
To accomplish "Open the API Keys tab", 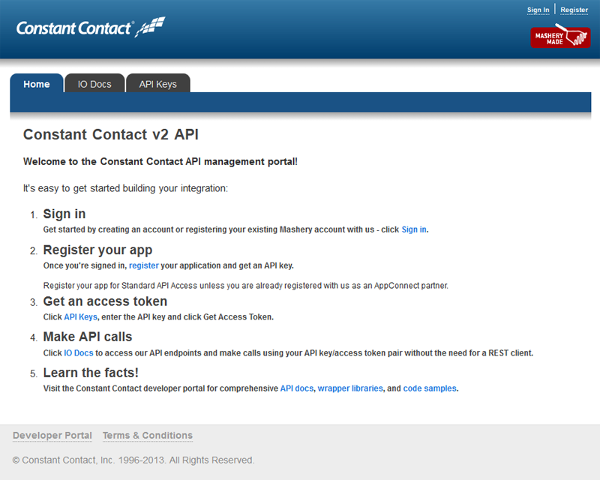I will [x=158, y=84].
